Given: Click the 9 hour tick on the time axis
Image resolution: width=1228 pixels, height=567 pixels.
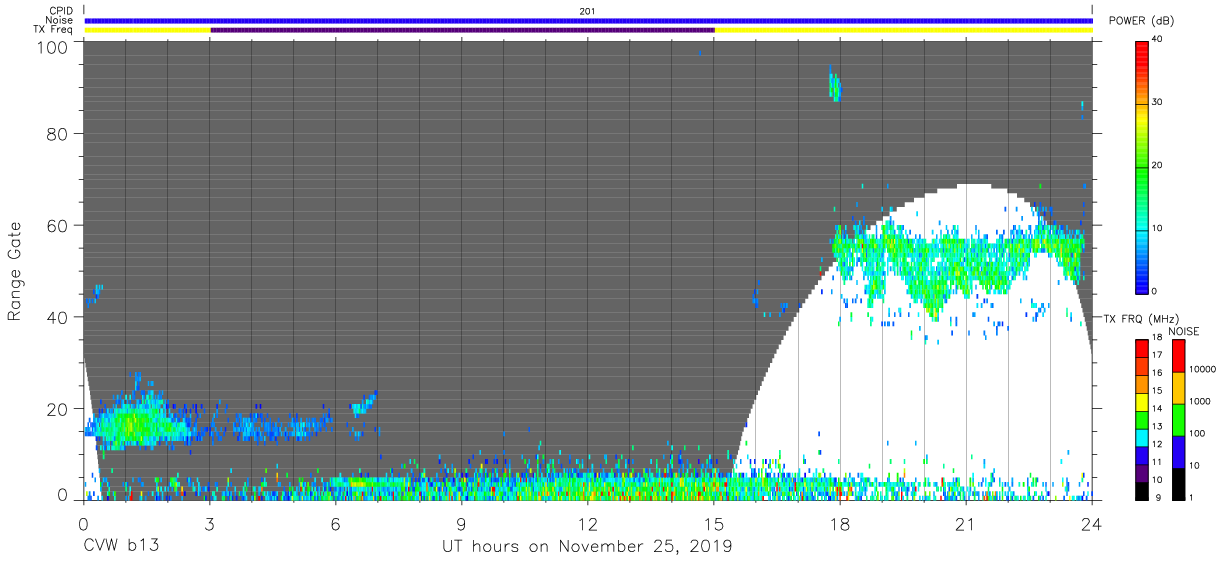Looking at the screenshot, I should point(461,523).
